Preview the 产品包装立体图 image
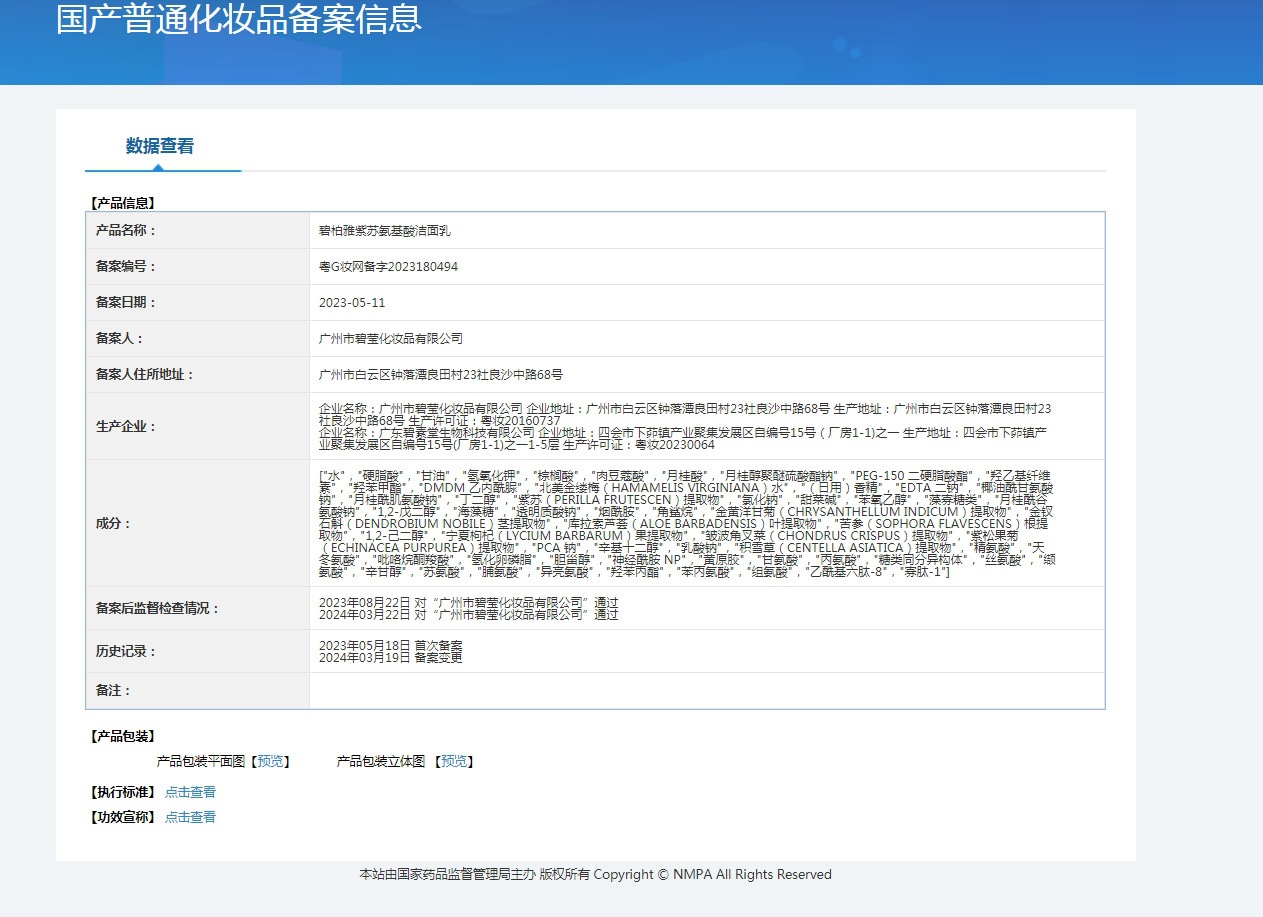 pyautogui.click(x=454, y=762)
